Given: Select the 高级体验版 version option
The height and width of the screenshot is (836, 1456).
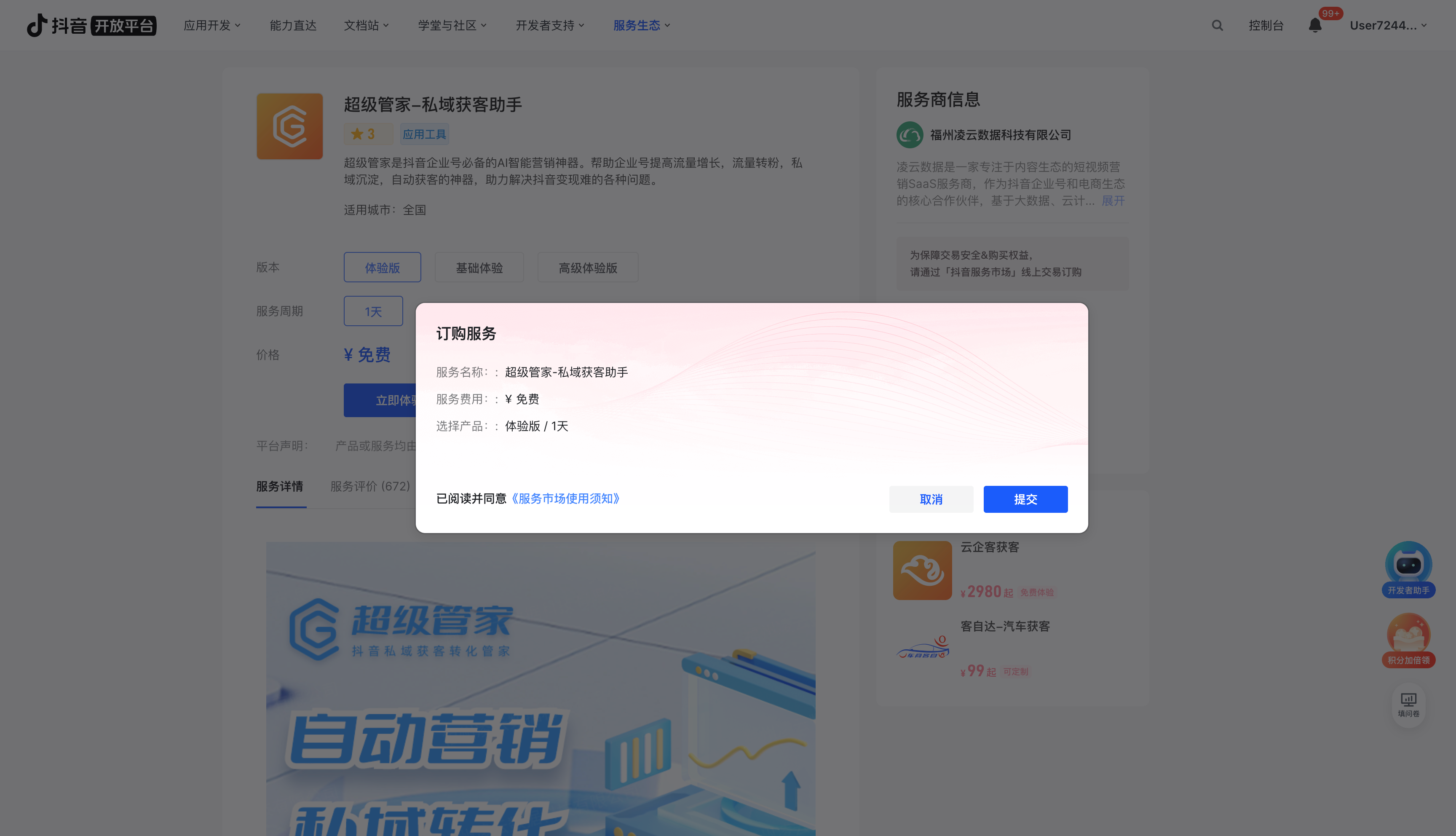Looking at the screenshot, I should coord(588,268).
